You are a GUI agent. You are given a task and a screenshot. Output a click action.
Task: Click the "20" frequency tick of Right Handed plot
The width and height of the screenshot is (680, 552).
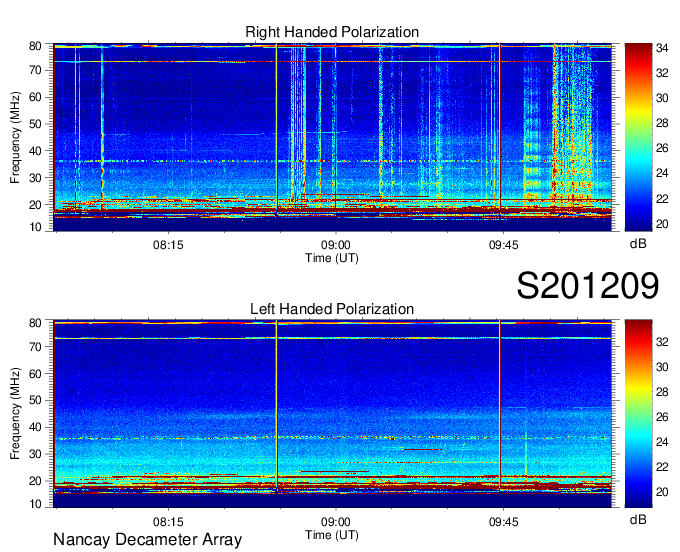coord(35,205)
